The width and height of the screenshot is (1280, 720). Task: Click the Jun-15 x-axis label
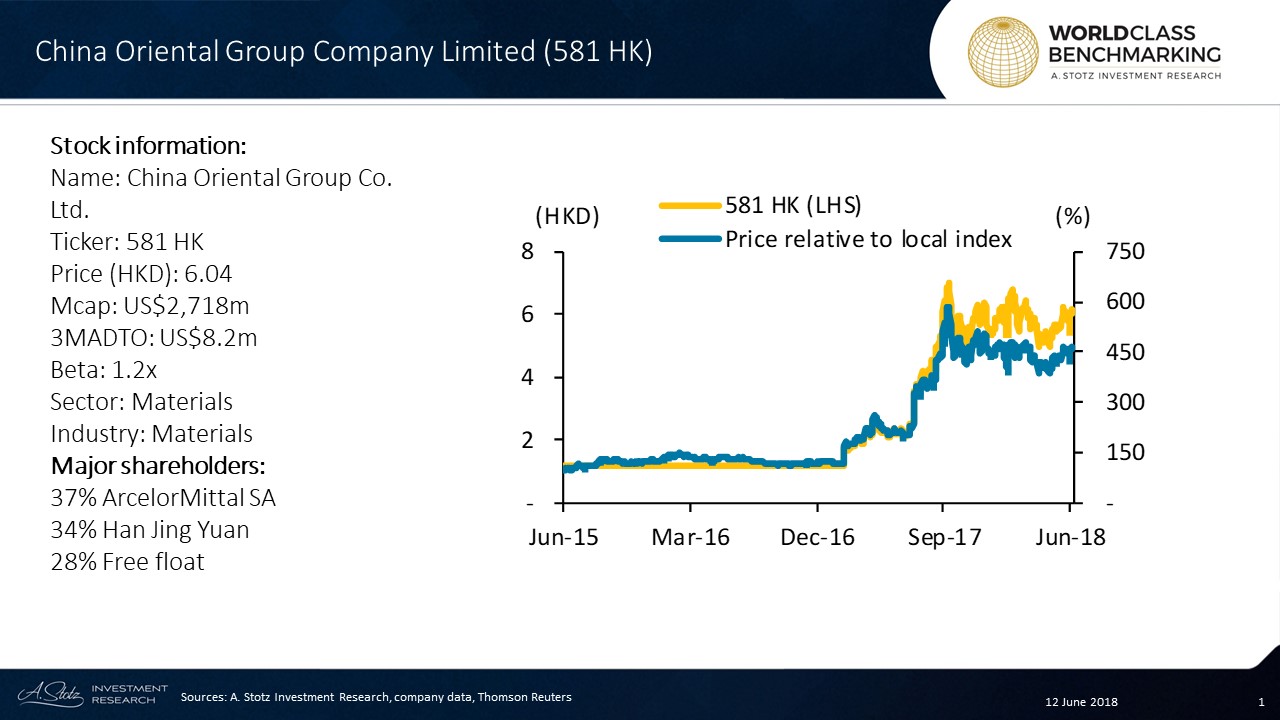tap(563, 537)
